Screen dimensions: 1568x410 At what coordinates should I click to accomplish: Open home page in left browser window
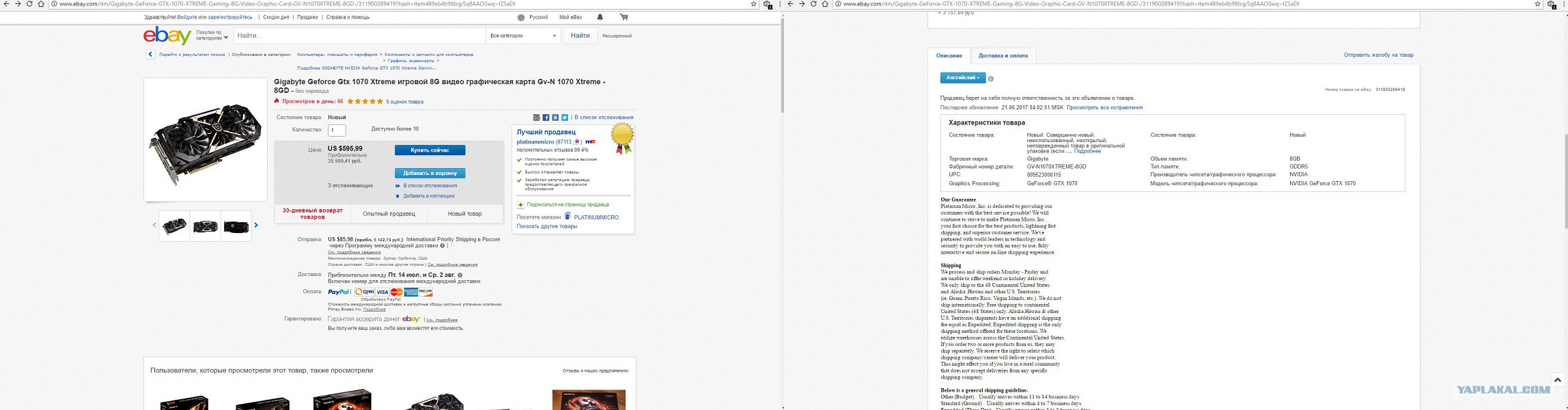point(41,4)
